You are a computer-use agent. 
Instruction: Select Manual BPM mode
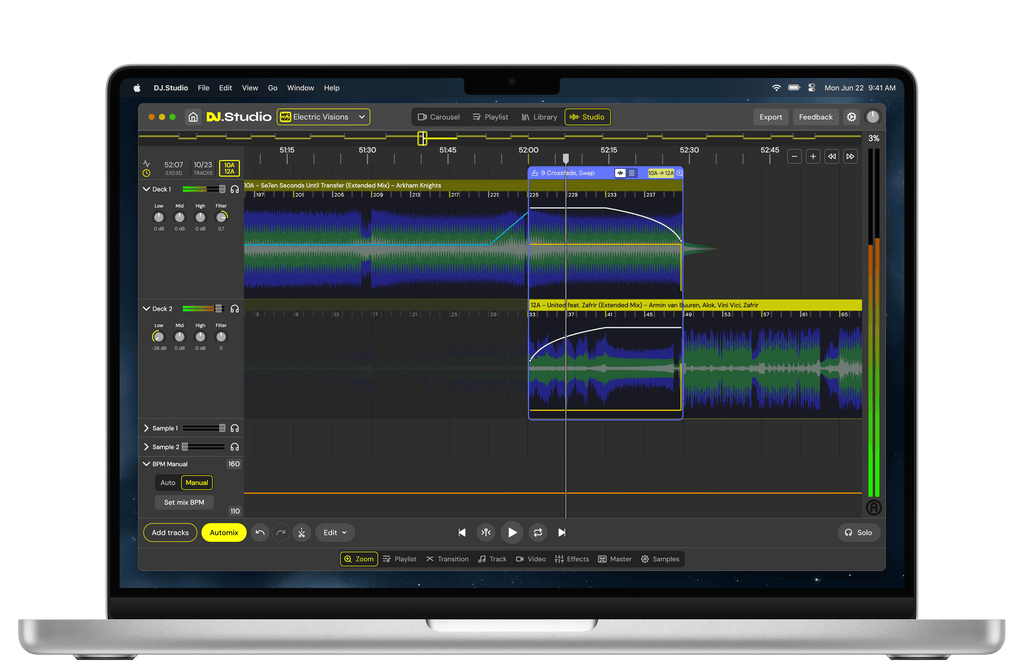coord(197,483)
